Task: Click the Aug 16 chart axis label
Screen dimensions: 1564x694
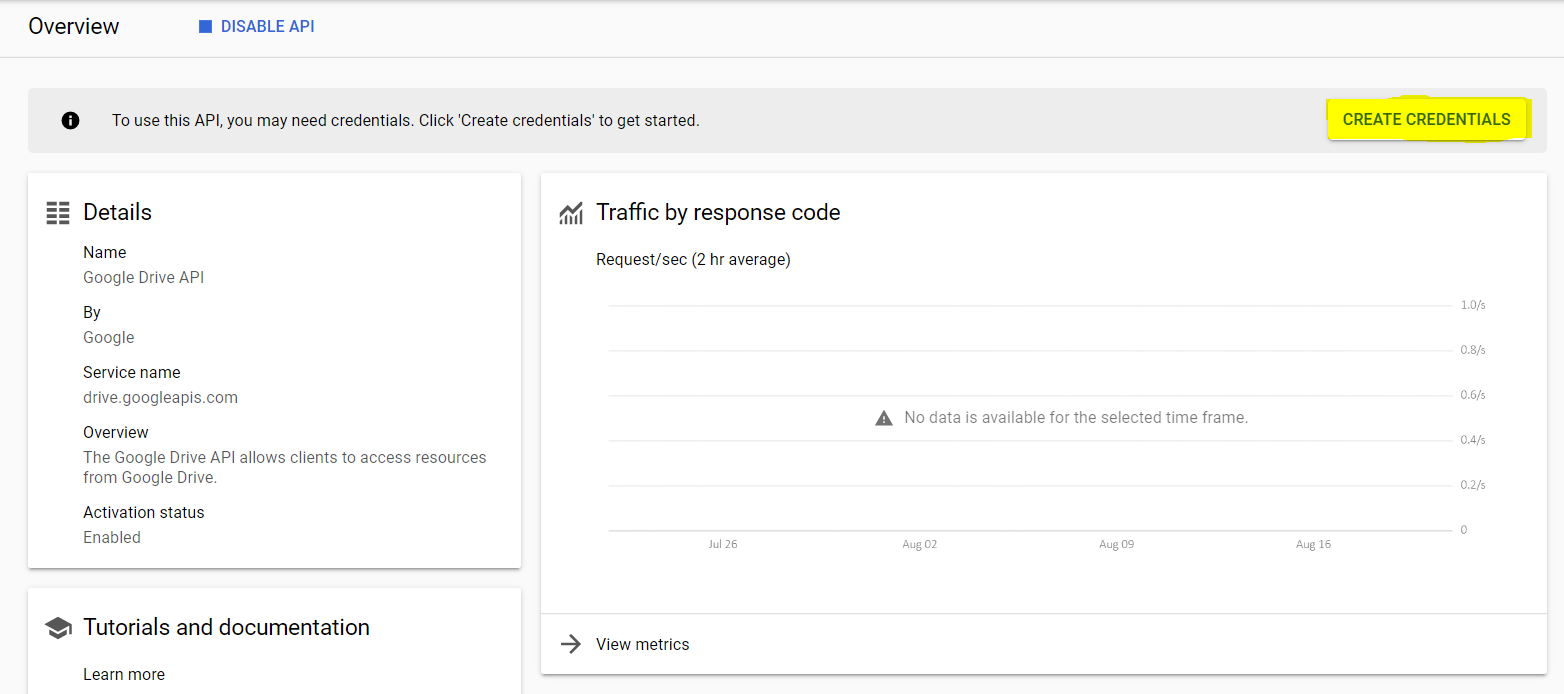Action: pos(1313,545)
